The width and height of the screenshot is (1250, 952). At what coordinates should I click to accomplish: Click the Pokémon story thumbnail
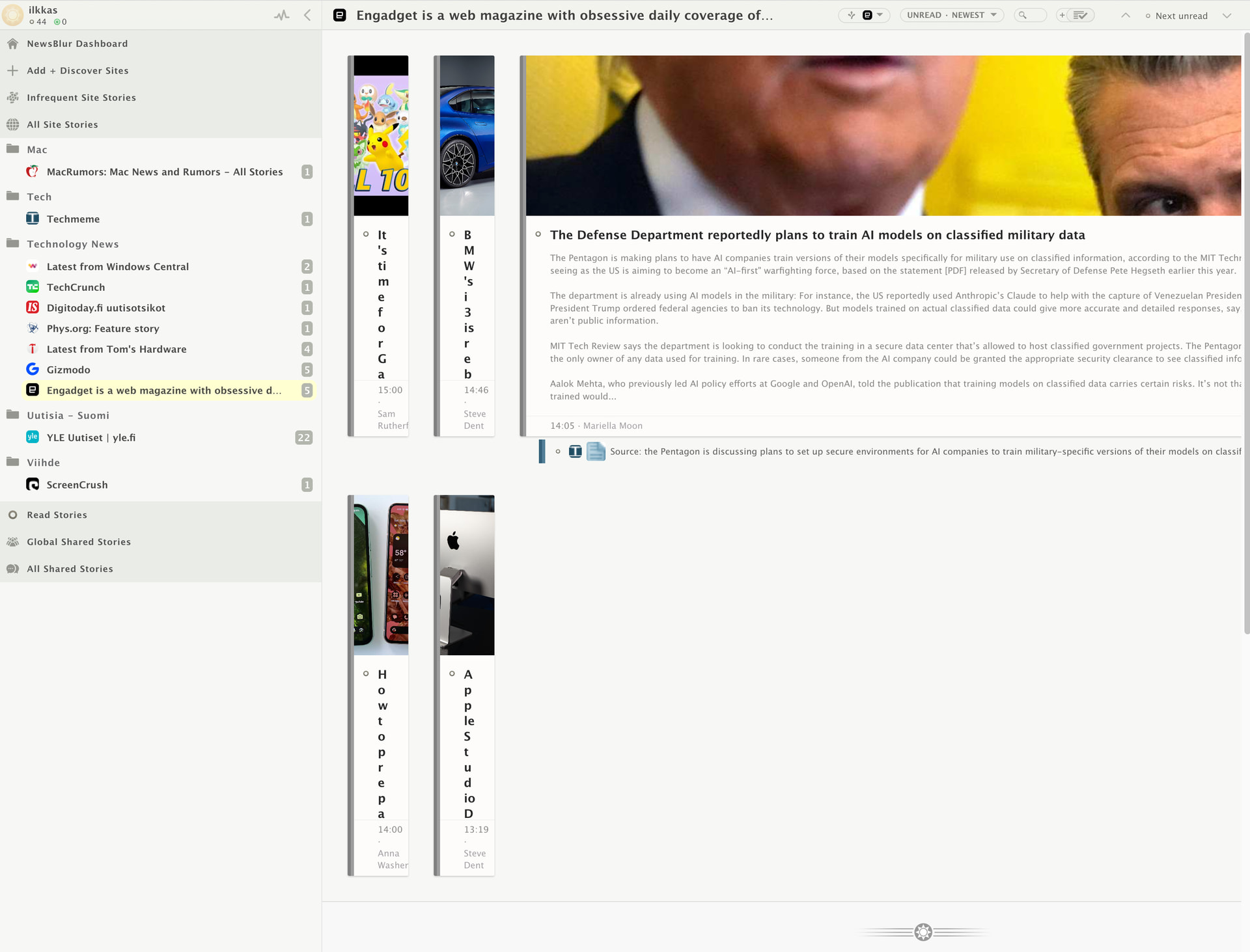click(x=381, y=135)
